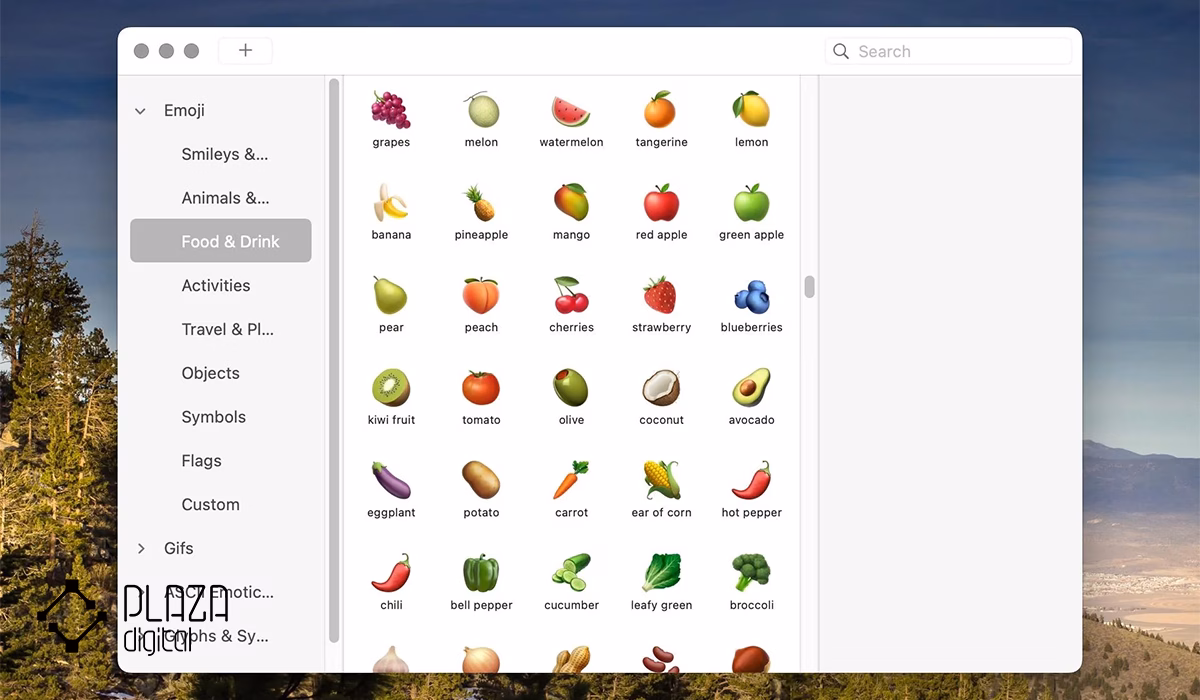Viewport: 1200px width, 700px height.
Task: Pick the green apple emoji
Action: (x=751, y=203)
